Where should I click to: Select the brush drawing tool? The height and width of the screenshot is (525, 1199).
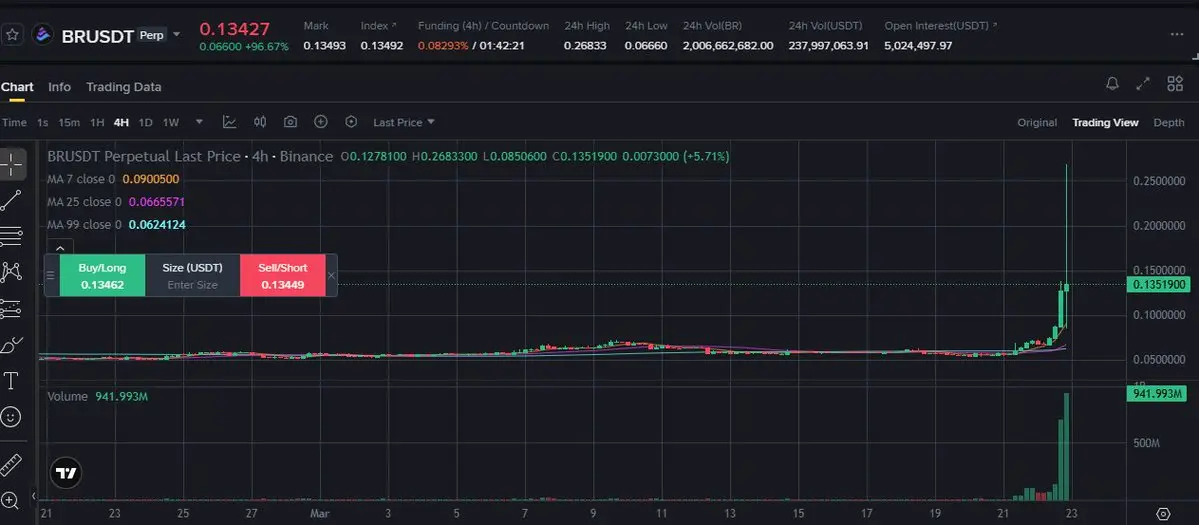point(11,345)
